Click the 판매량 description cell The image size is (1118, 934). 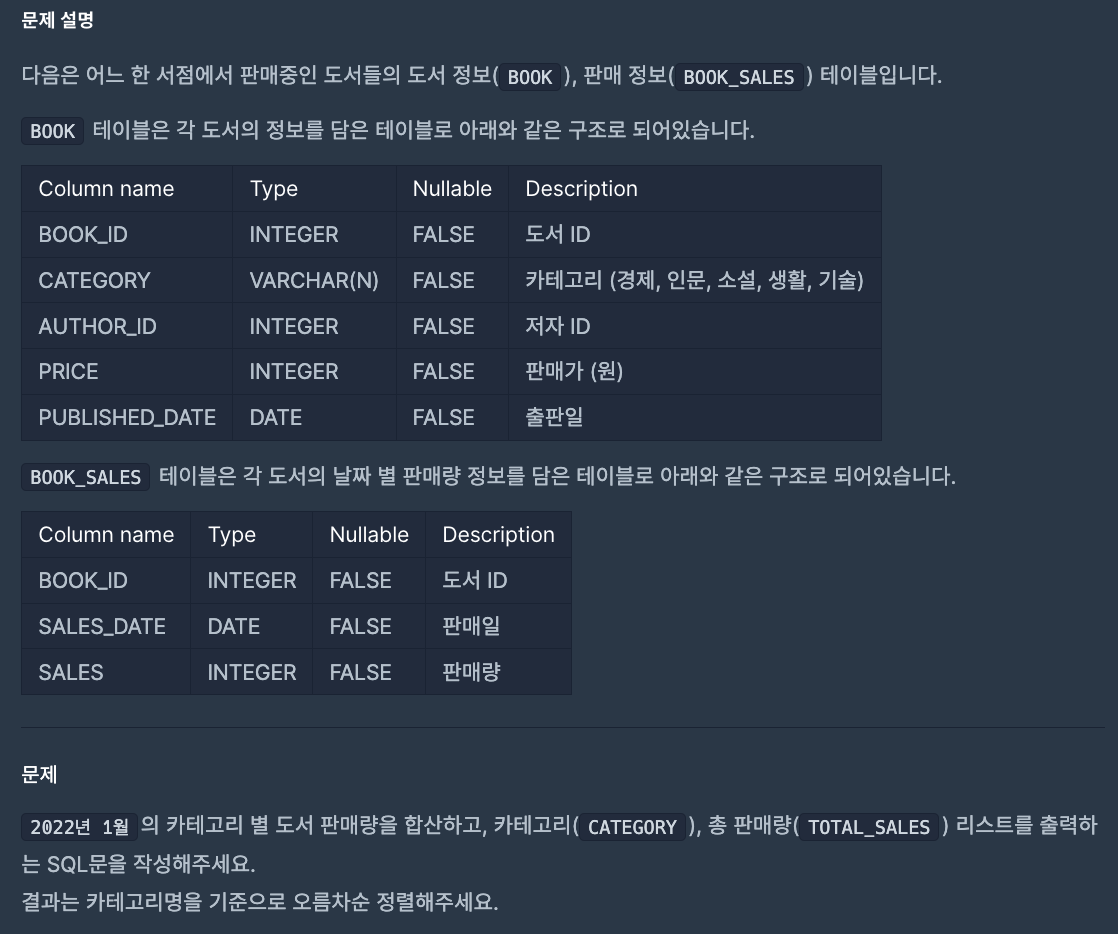click(498, 672)
